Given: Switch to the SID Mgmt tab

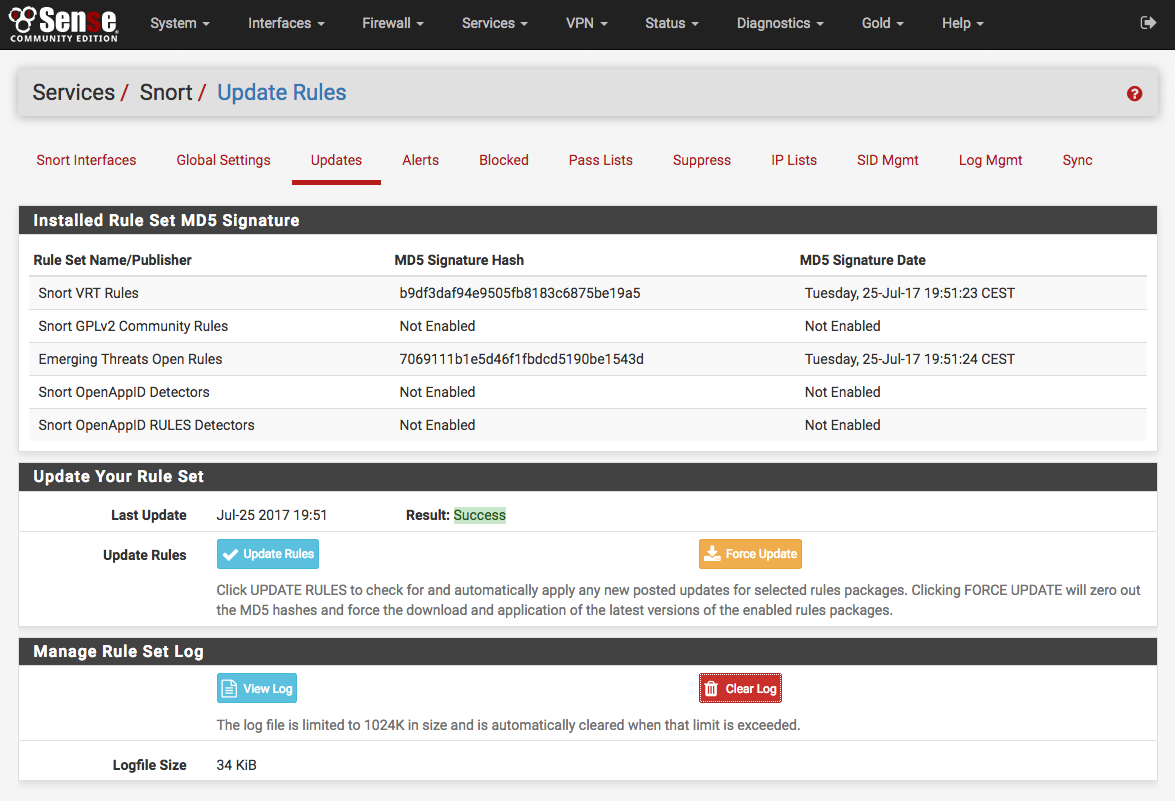Looking at the screenshot, I should tap(887, 160).
